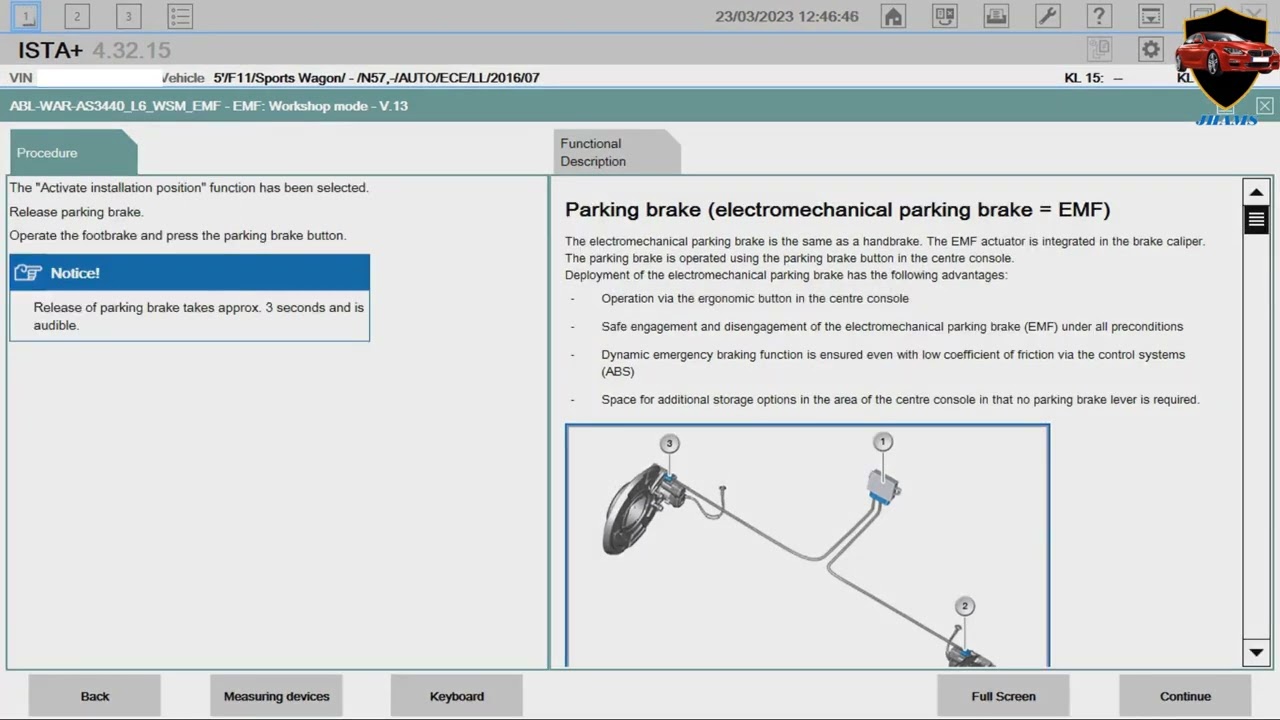Open the on-screen Keyboard
Viewport: 1280px width, 720px height.
click(x=457, y=696)
